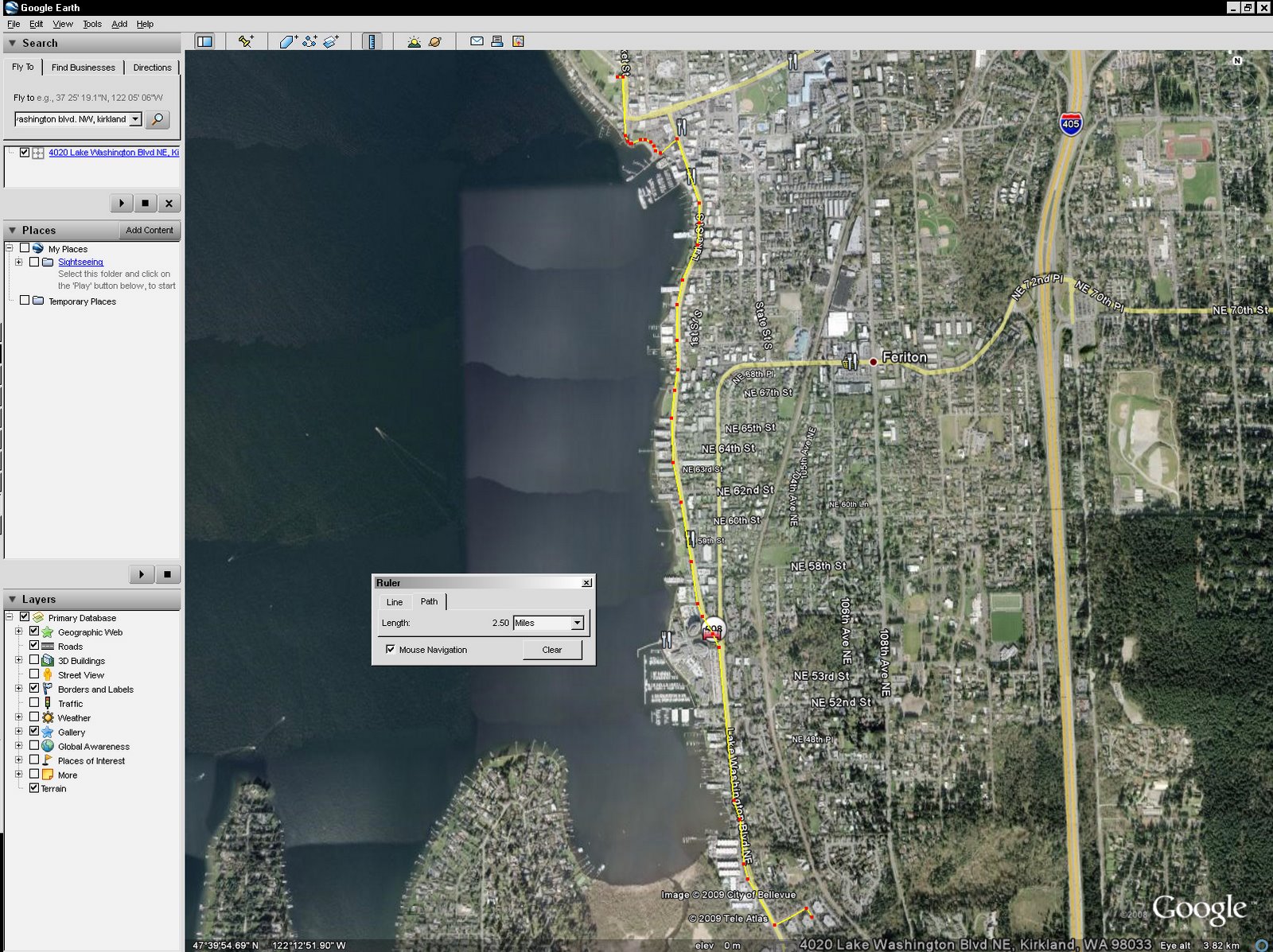Image resolution: width=1273 pixels, height=952 pixels.
Task: Click the Add Polygon toolbar icon
Action: [x=288, y=41]
